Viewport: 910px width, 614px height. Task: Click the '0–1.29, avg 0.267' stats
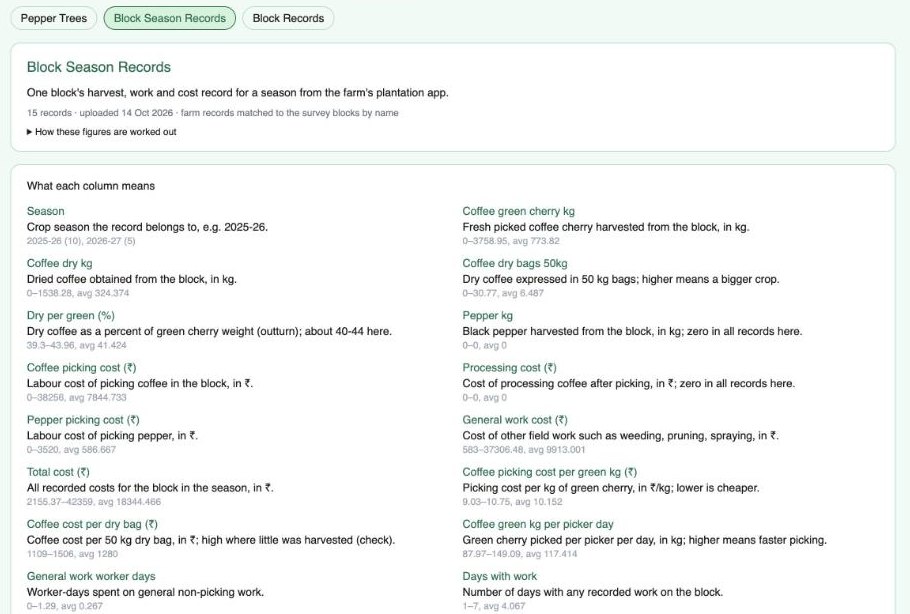(64, 606)
